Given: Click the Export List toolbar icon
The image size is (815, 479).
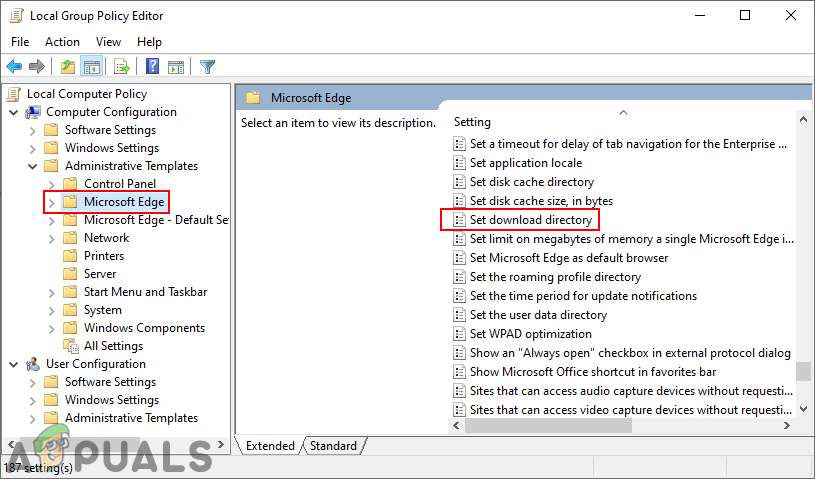Looking at the screenshot, I should tap(121, 67).
